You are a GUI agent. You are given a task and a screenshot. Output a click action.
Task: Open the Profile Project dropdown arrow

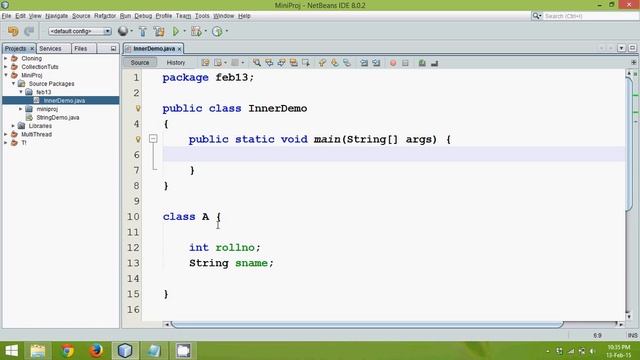pos(227,31)
